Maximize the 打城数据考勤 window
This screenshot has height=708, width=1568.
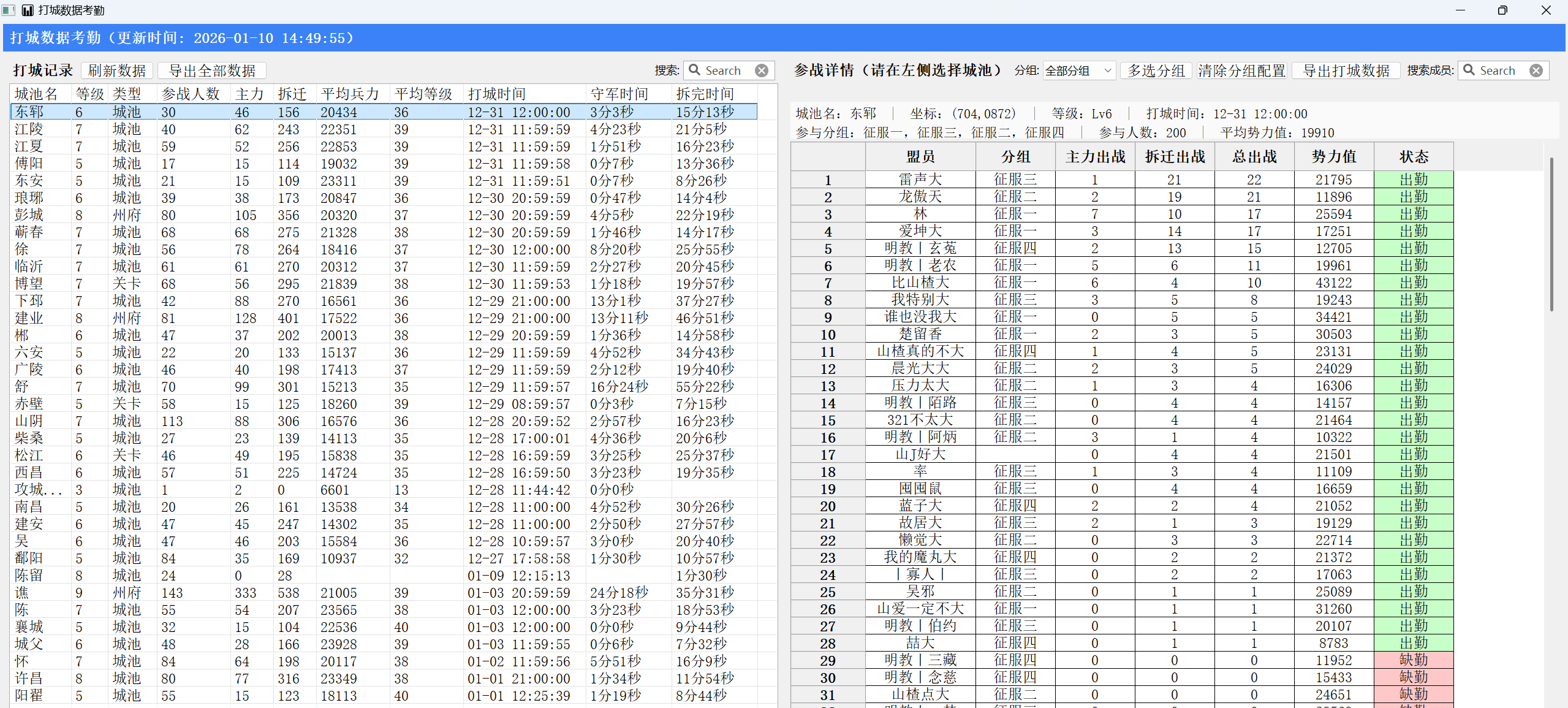point(1502,10)
